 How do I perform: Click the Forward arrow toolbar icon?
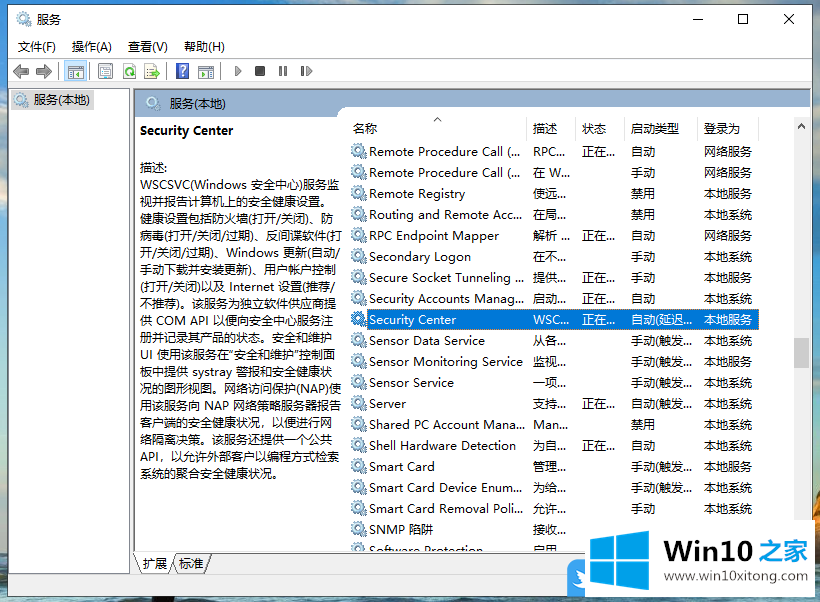[x=43, y=71]
